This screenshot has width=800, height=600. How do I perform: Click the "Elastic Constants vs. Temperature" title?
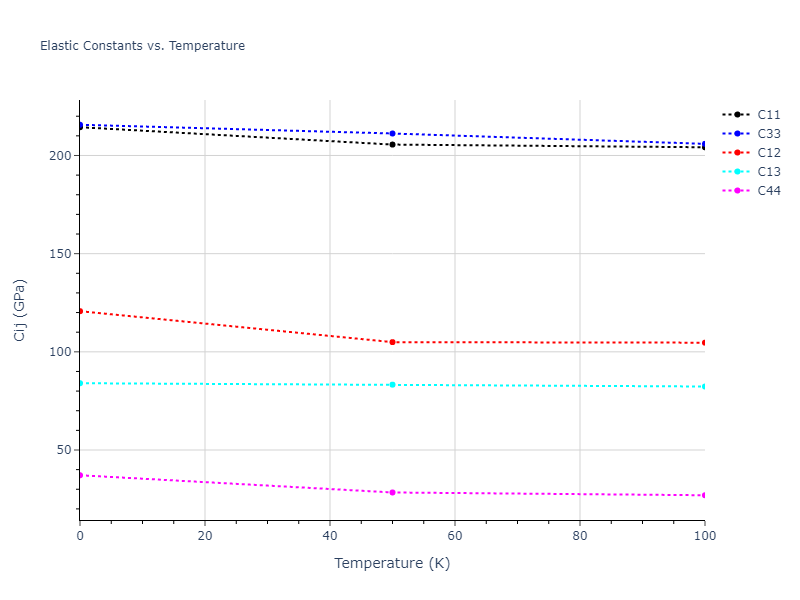click(142, 46)
